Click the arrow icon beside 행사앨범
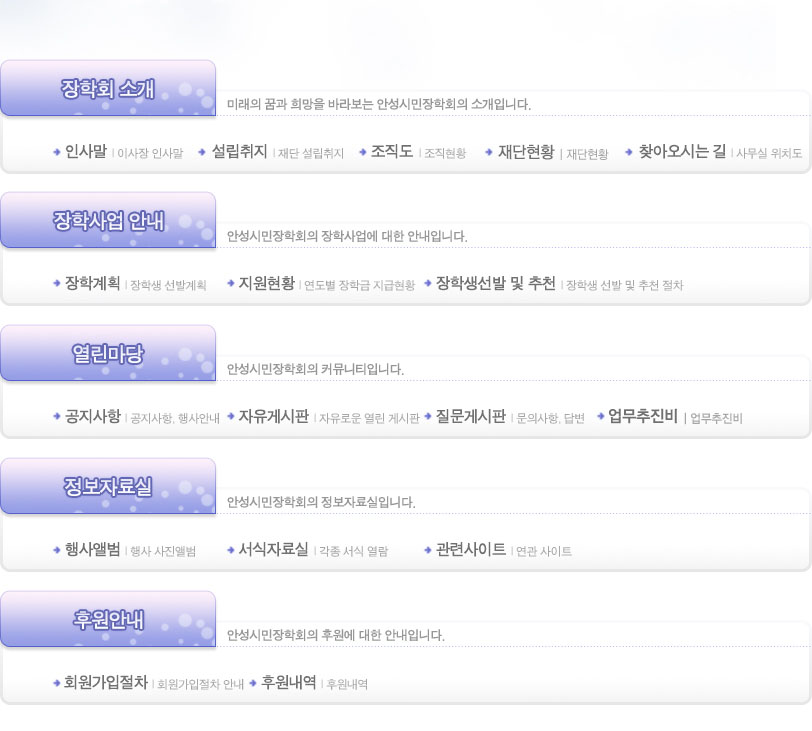The image size is (812, 731). point(57,550)
